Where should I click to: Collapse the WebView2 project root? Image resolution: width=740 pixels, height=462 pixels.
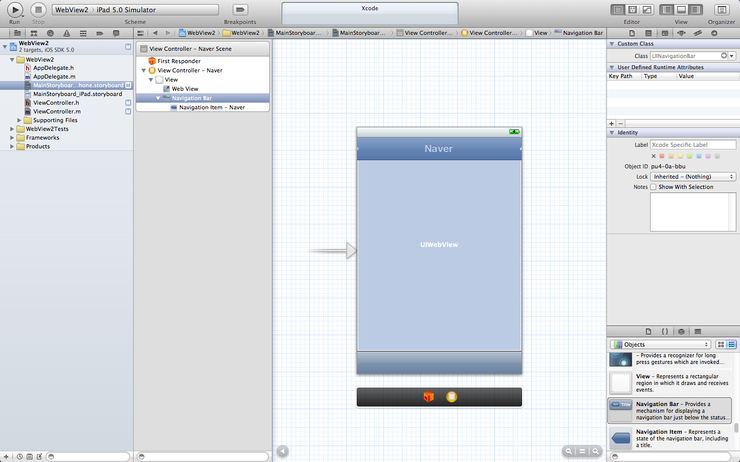pos(5,46)
